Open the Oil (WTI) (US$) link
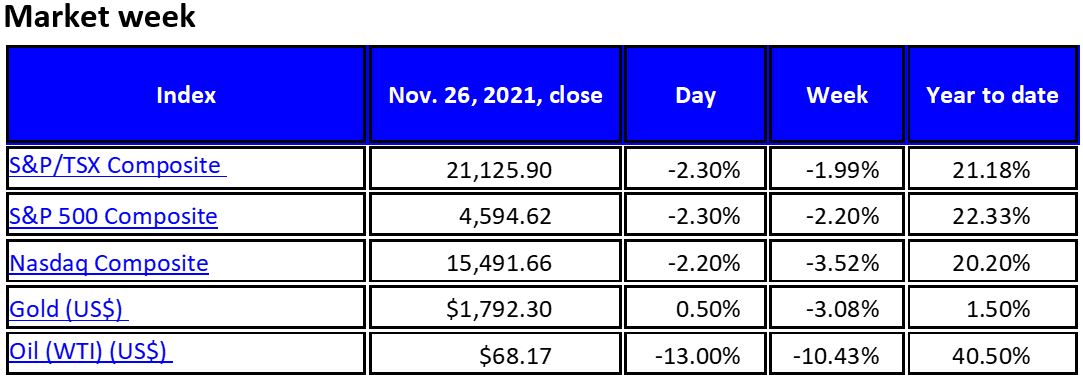Image resolution: width=1083 pixels, height=379 pixels. point(90,353)
